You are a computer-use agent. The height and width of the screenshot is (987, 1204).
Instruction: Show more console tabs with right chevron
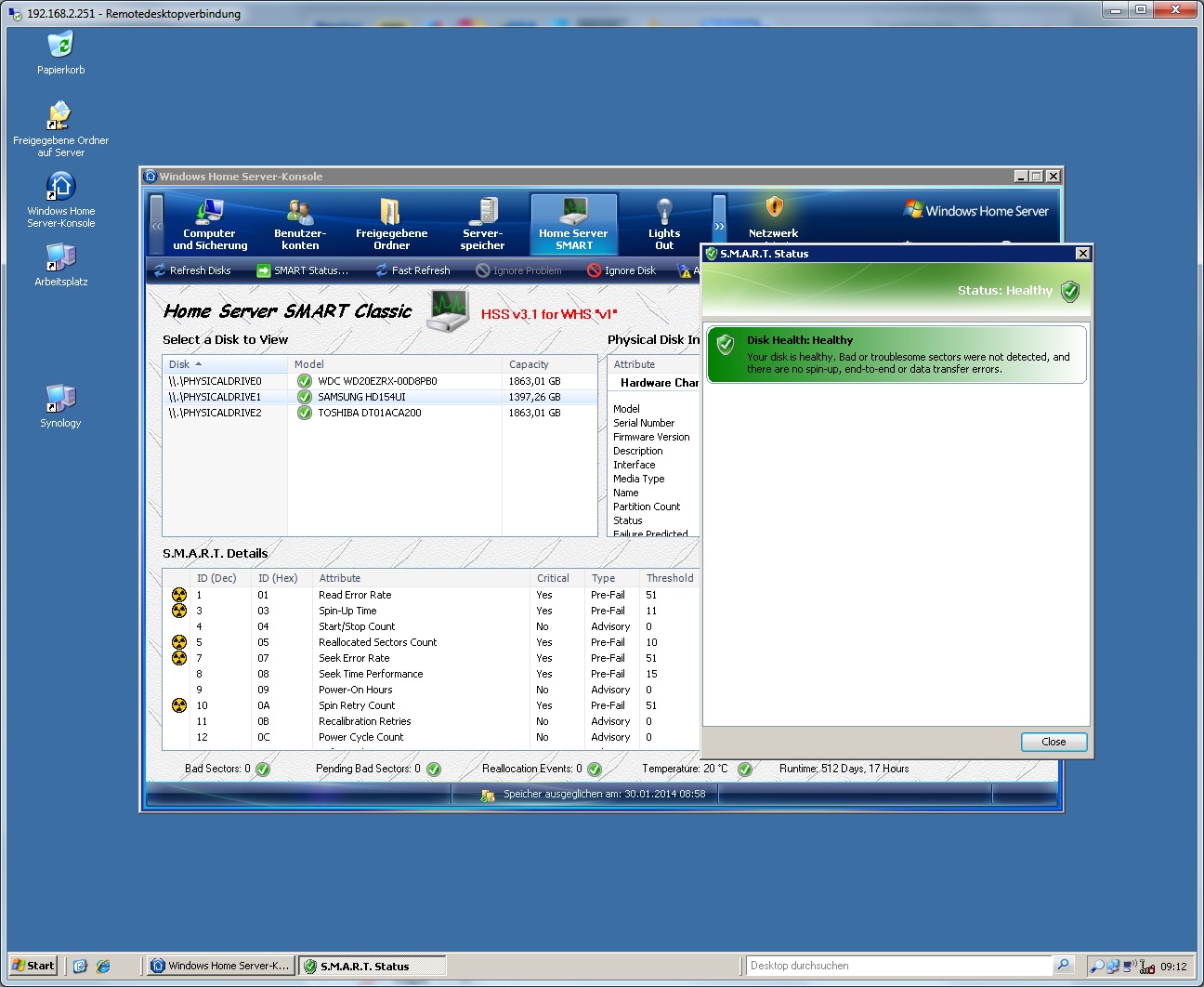tap(719, 225)
